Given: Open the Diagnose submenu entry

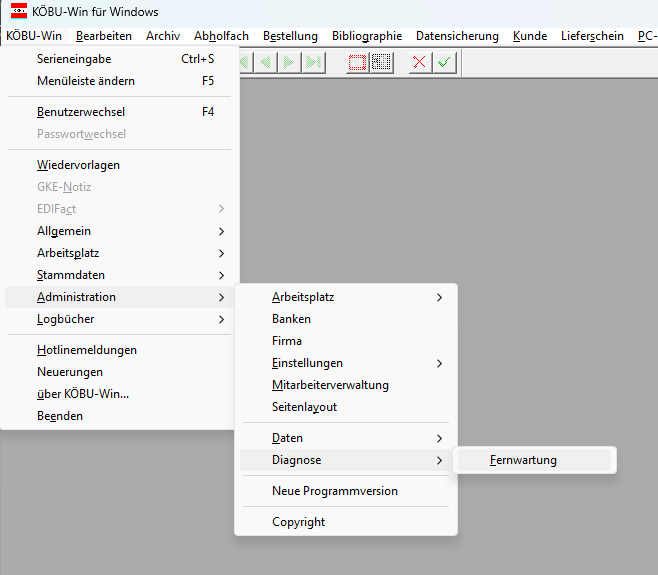Looking at the screenshot, I should pyautogui.click(x=346, y=460).
